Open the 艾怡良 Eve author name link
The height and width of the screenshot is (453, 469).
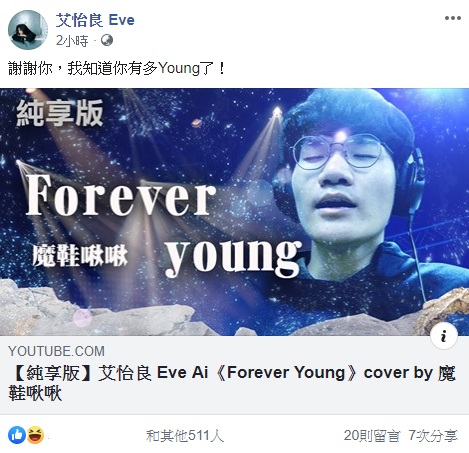pyautogui.click(x=95, y=20)
